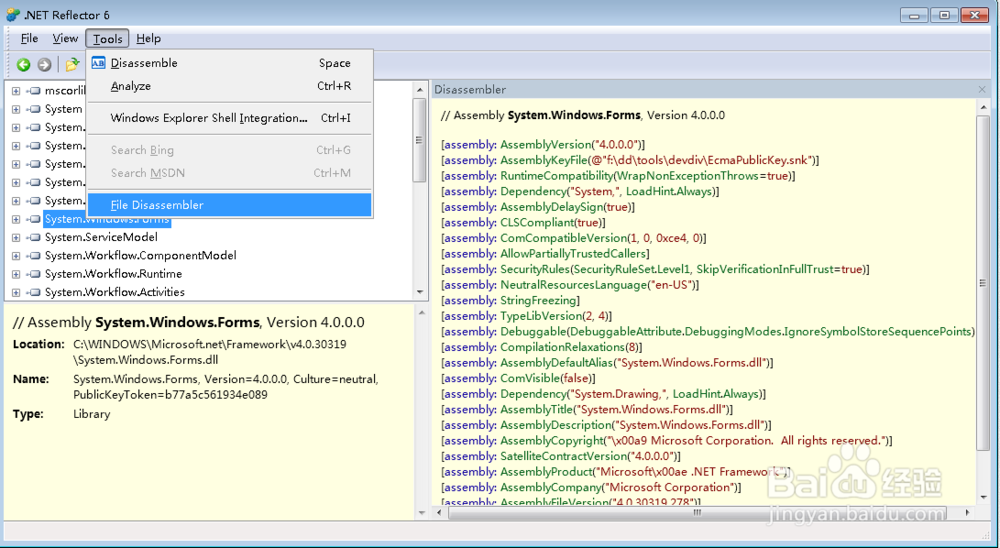Click the Space shortcut text

335,63
